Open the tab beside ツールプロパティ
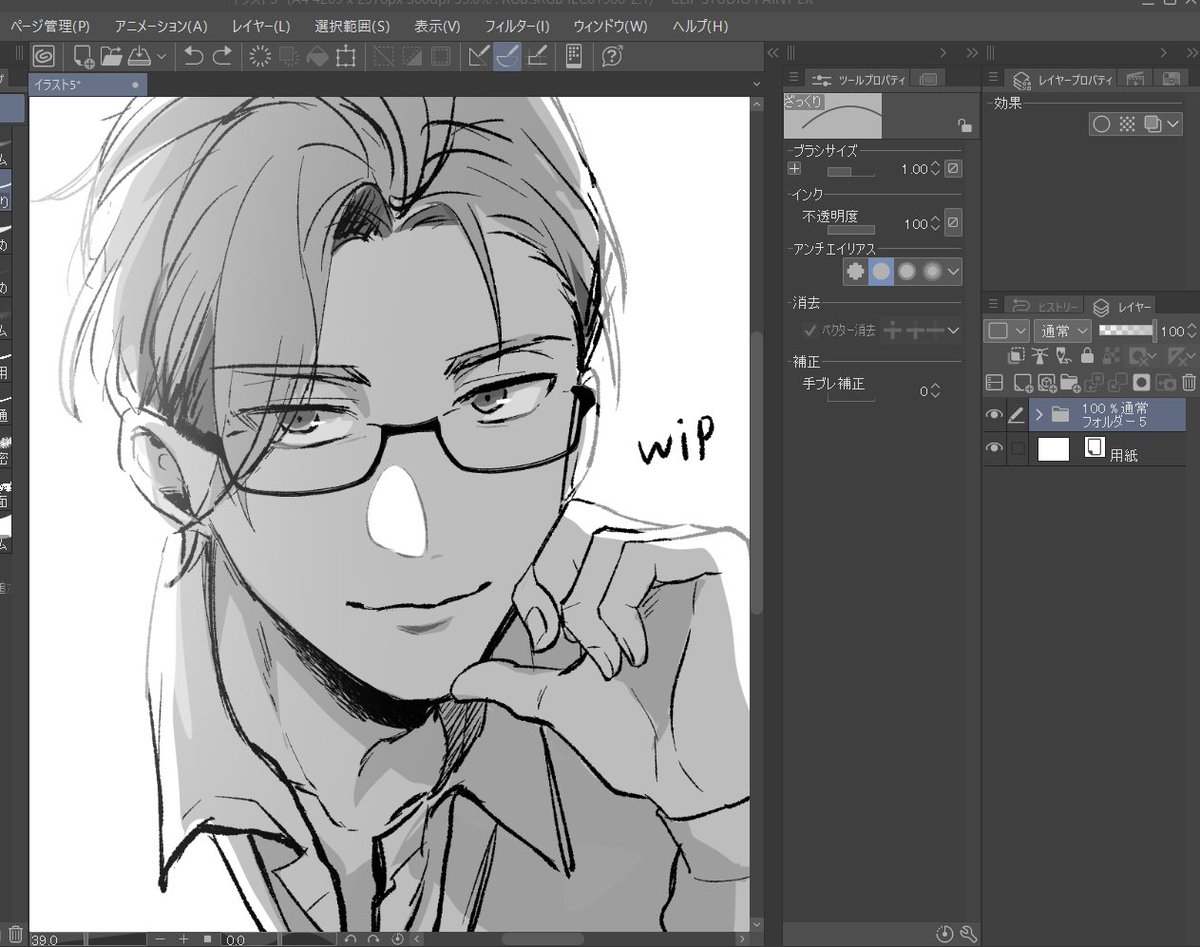Screen dimensions: 1200x947 click(x=927, y=79)
